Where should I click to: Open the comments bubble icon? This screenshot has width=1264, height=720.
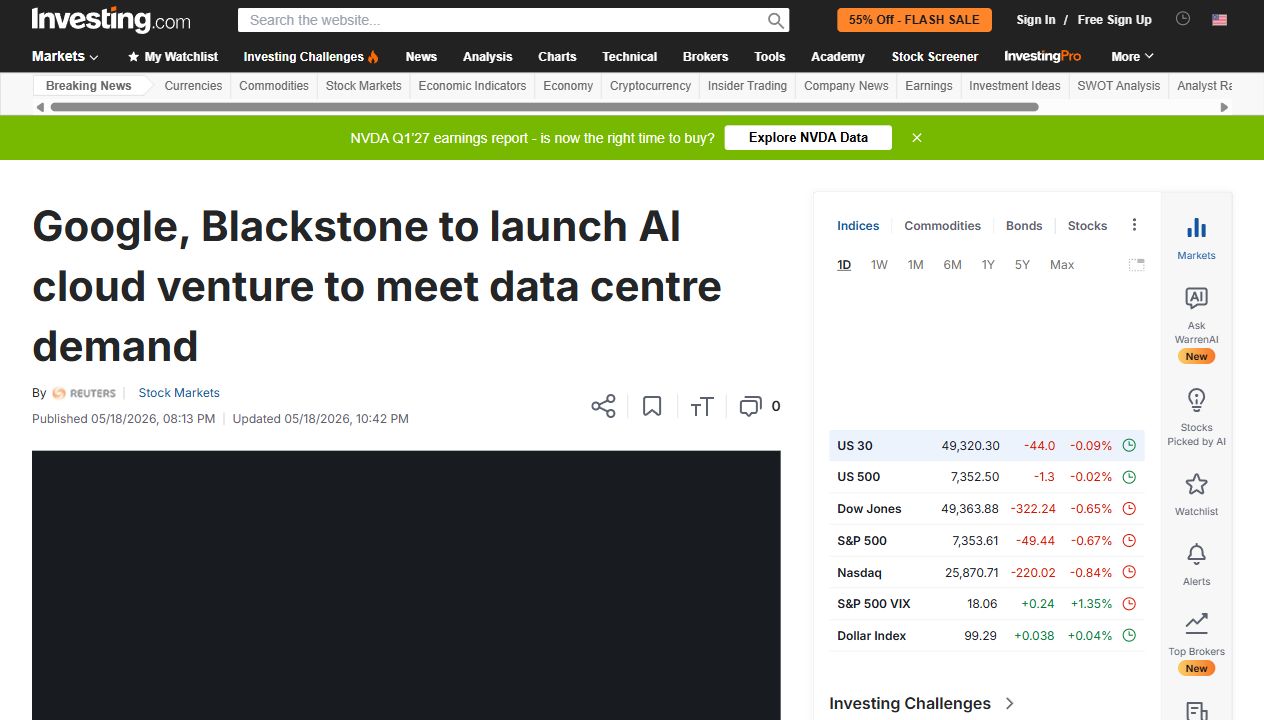(750, 406)
